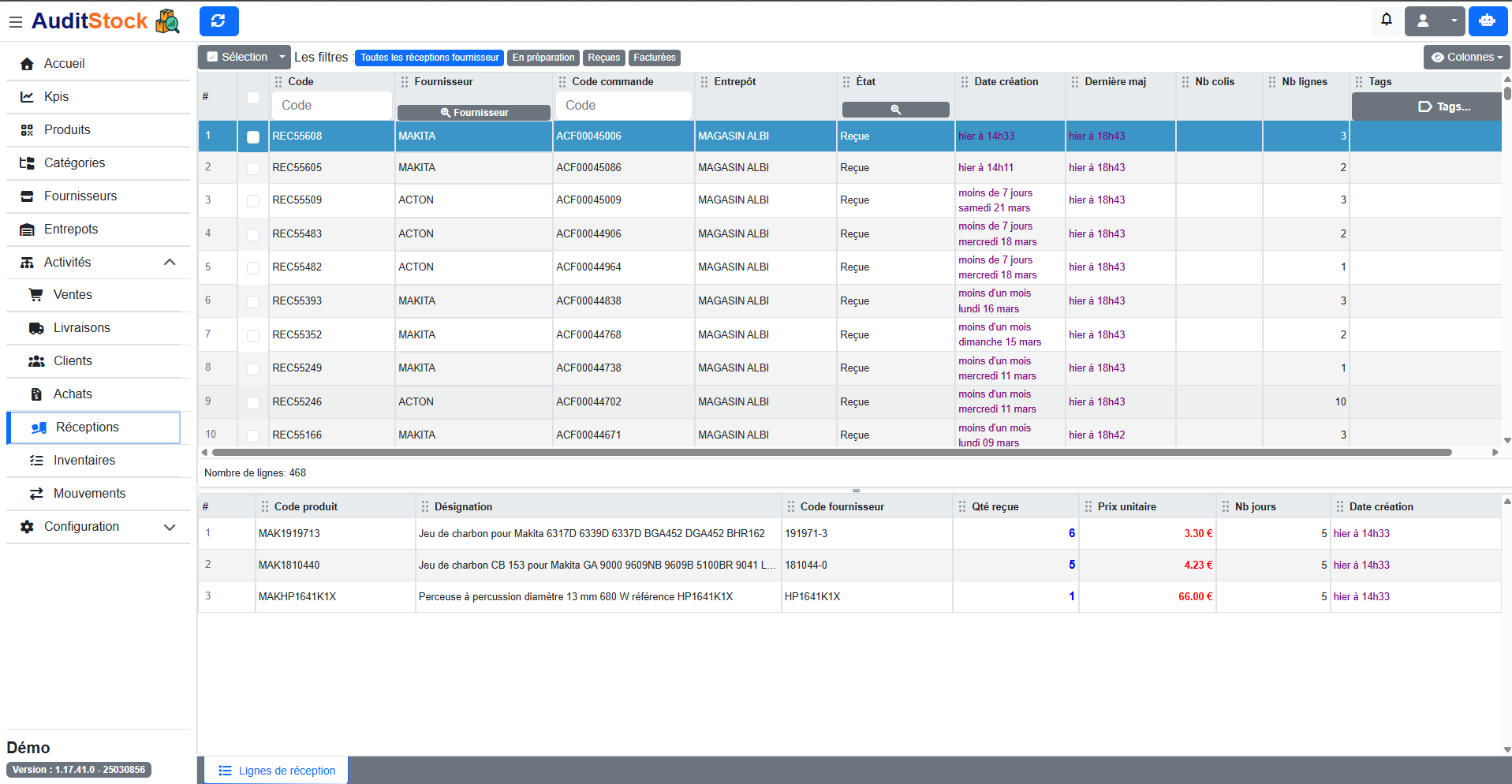Image resolution: width=1512 pixels, height=784 pixels.
Task: Go to Inventaires in the sidebar
Action: [84, 460]
